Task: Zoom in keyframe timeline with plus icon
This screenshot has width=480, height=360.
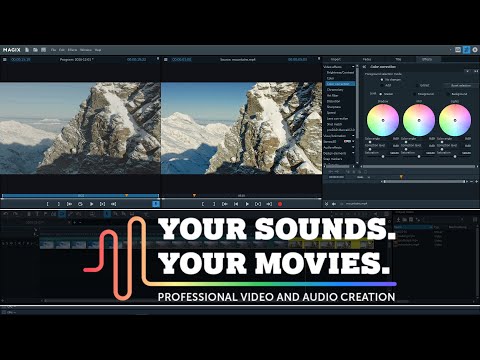Action: [x=477, y=182]
